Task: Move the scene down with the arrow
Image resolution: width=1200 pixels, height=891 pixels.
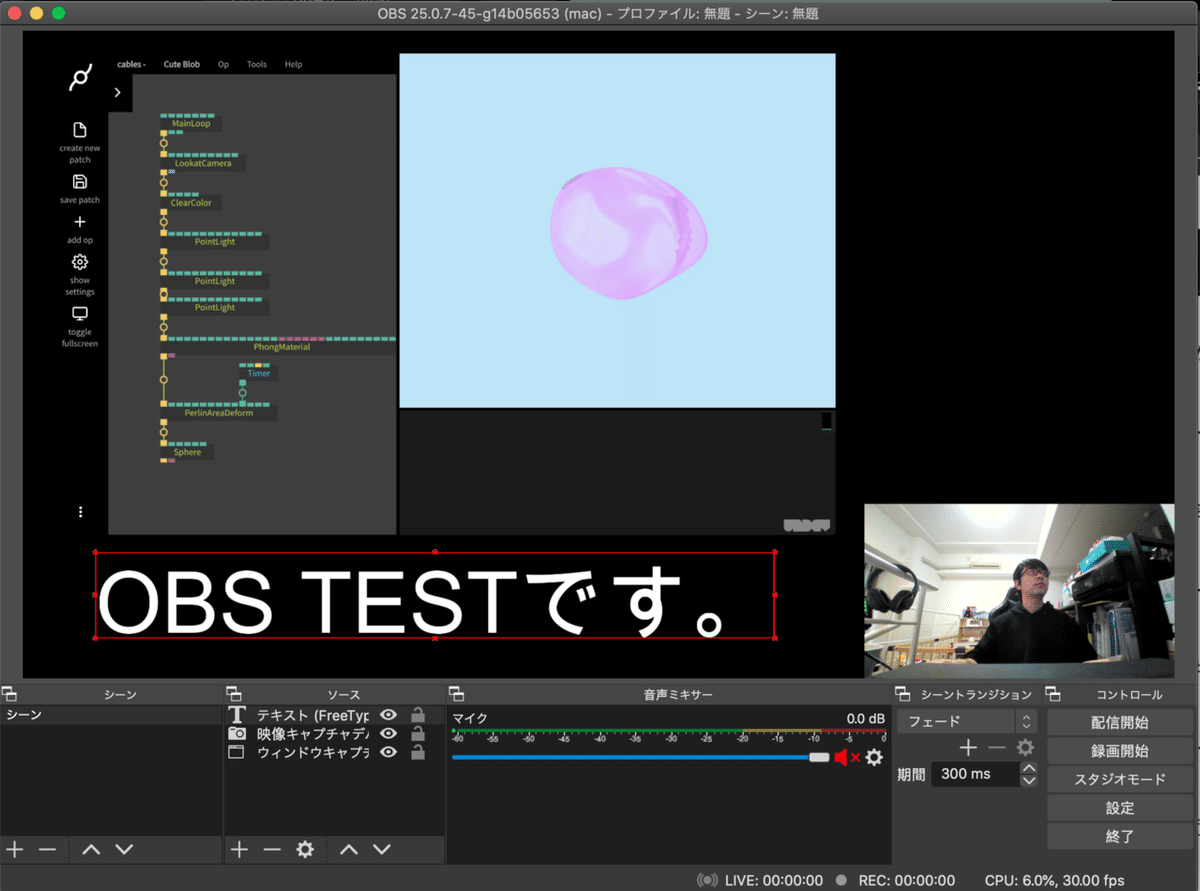Action: point(124,849)
